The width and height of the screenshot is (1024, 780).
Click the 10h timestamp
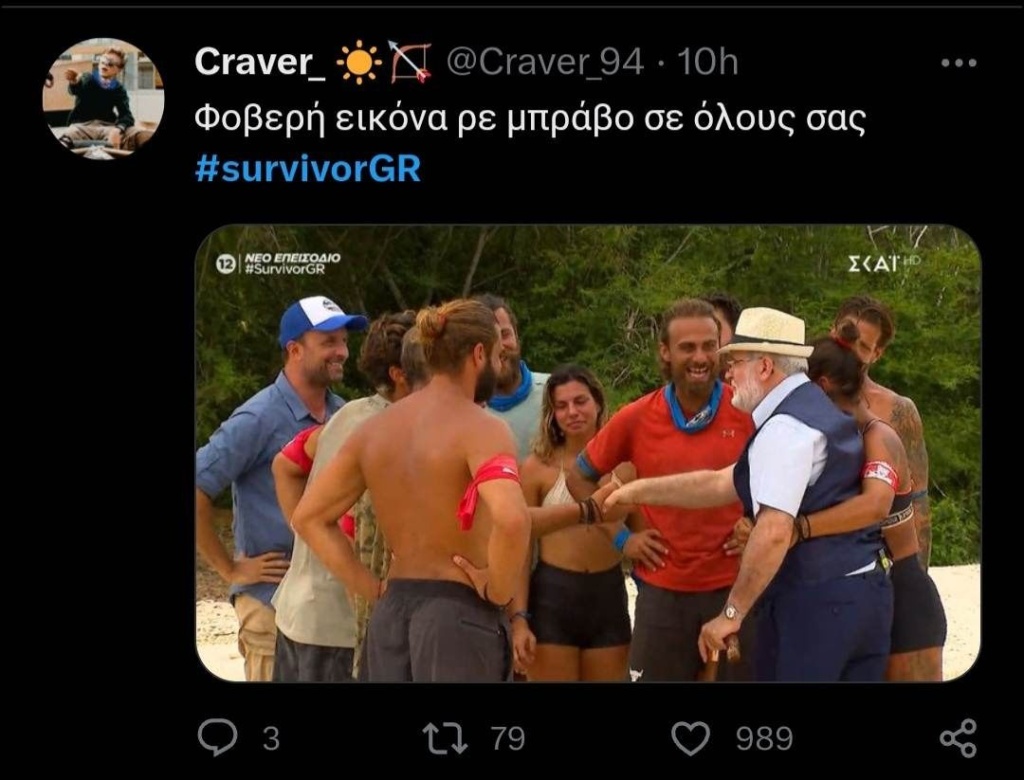click(x=707, y=62)
